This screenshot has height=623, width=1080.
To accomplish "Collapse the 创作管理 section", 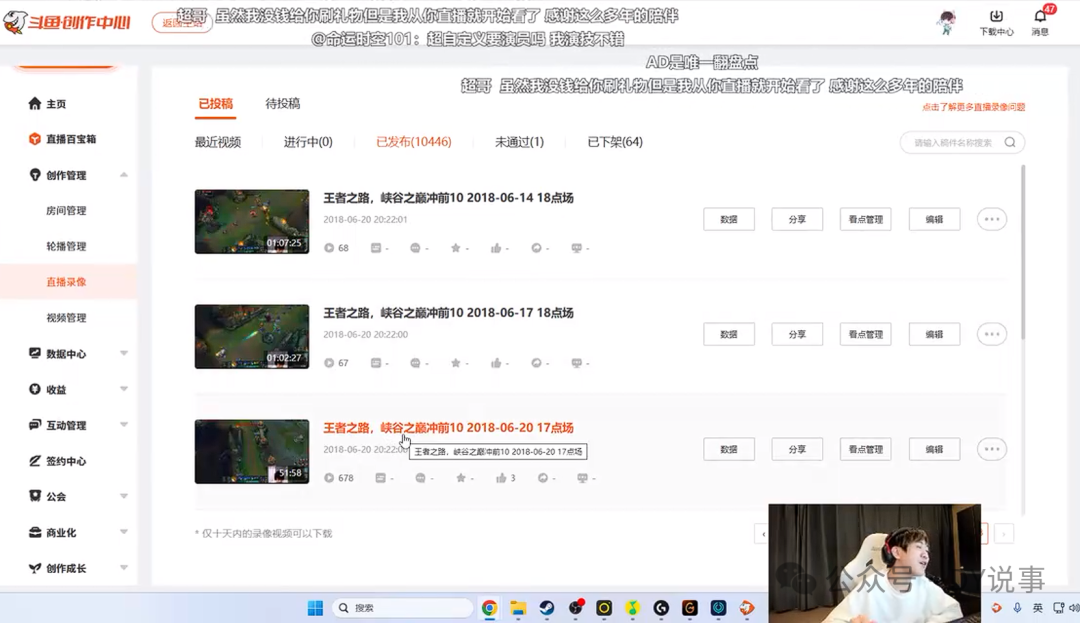I will [x=124, y=175].
